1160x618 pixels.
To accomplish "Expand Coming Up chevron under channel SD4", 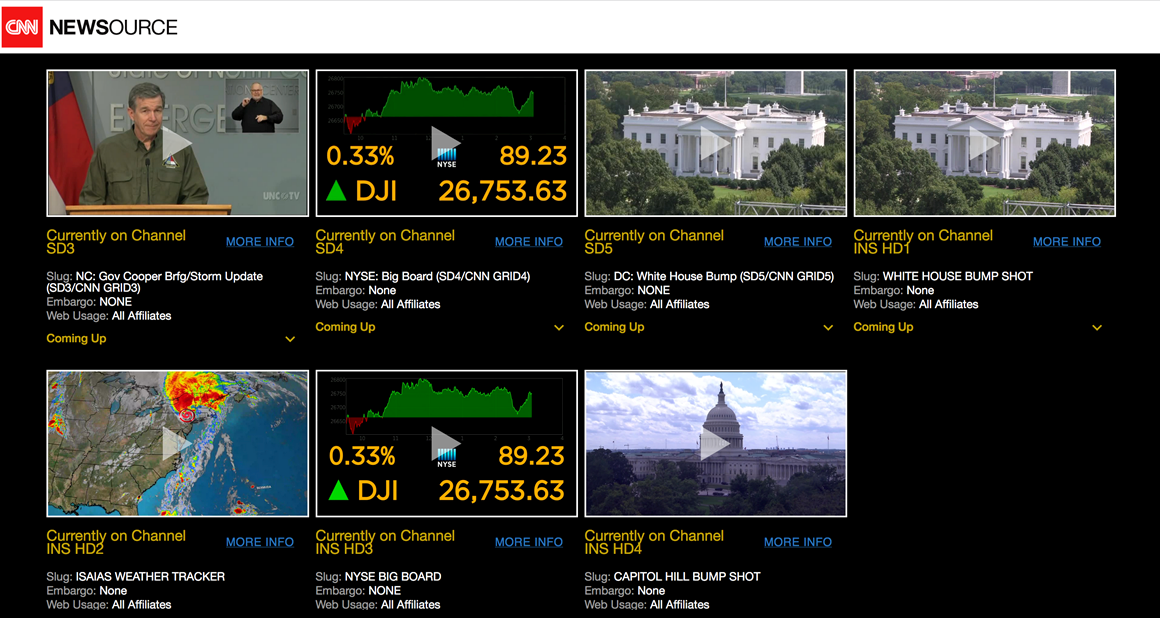I will [559, 328].
